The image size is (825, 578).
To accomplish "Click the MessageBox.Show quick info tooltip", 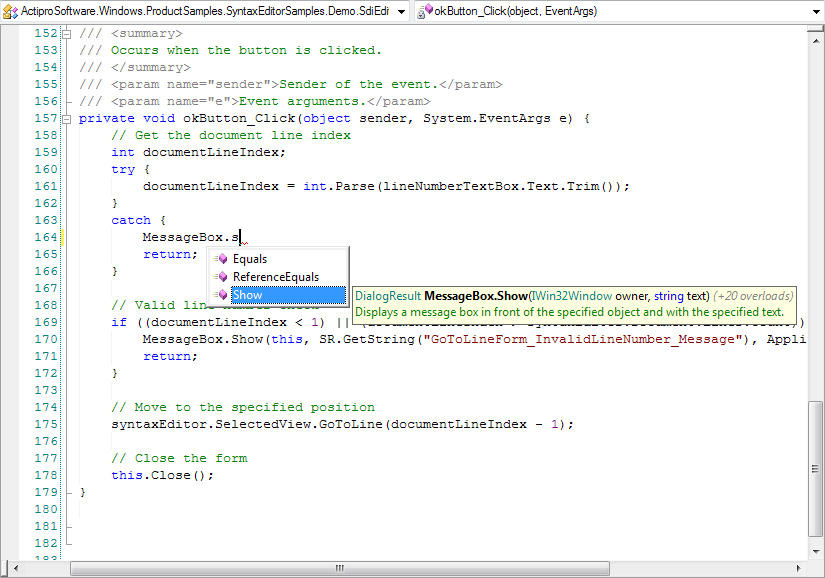I will click(x=574, y=304).
